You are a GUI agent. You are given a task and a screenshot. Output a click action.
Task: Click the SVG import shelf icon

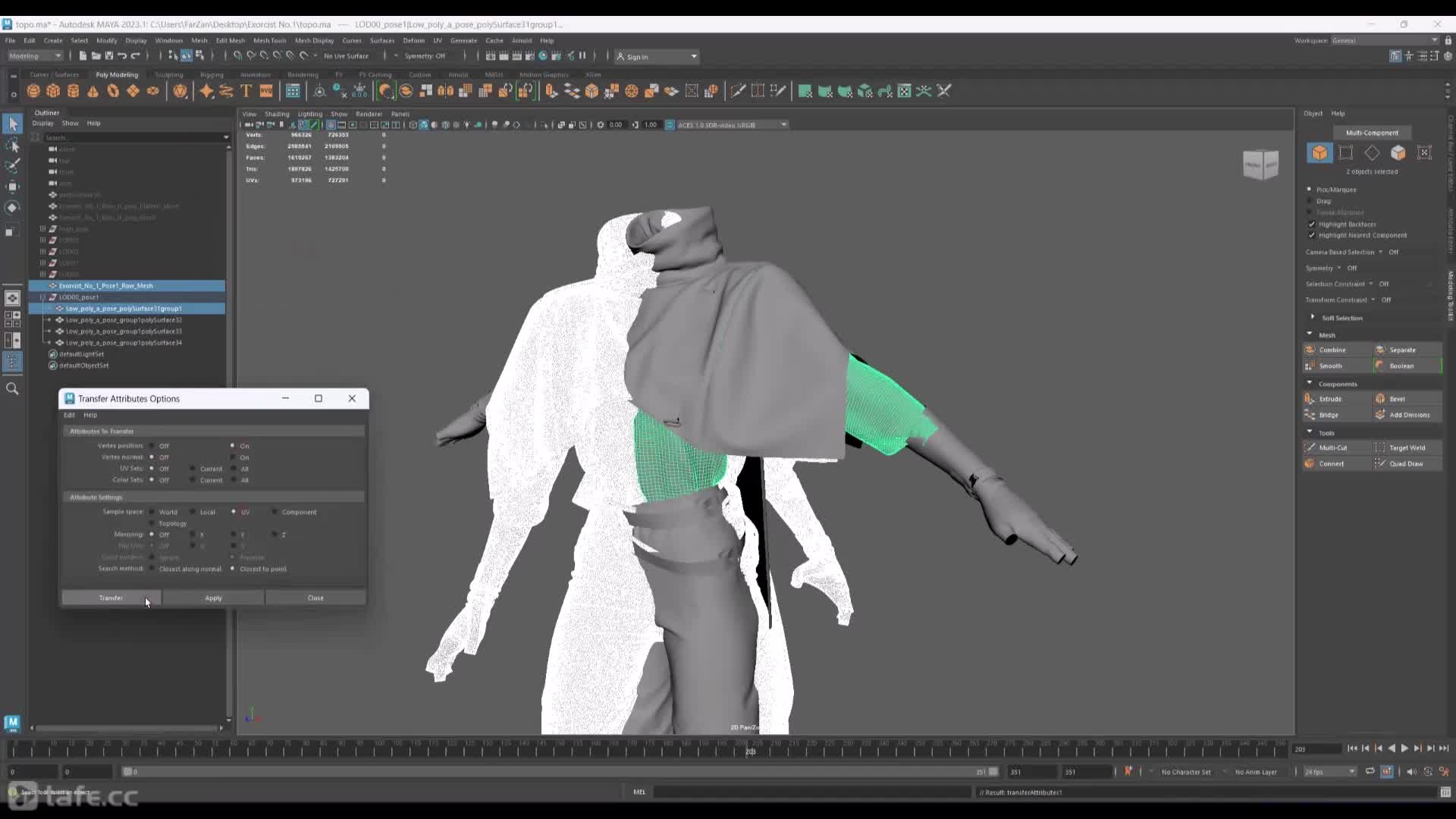coord(266,91)
